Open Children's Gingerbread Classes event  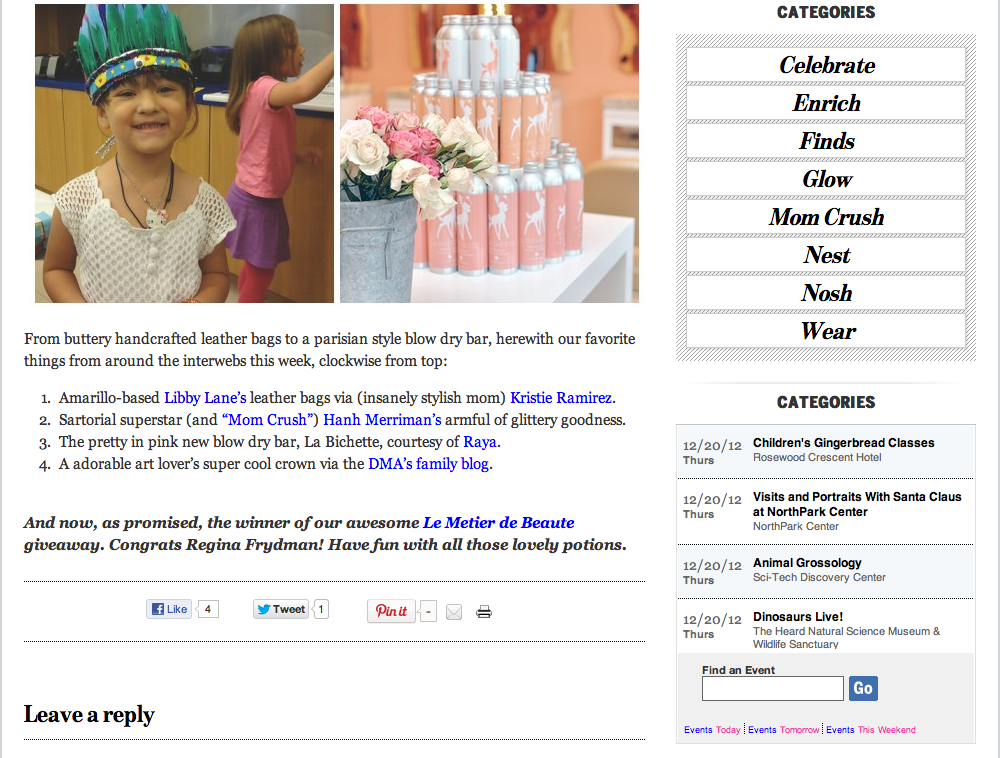pyautogui.click(x=843, y=442)
